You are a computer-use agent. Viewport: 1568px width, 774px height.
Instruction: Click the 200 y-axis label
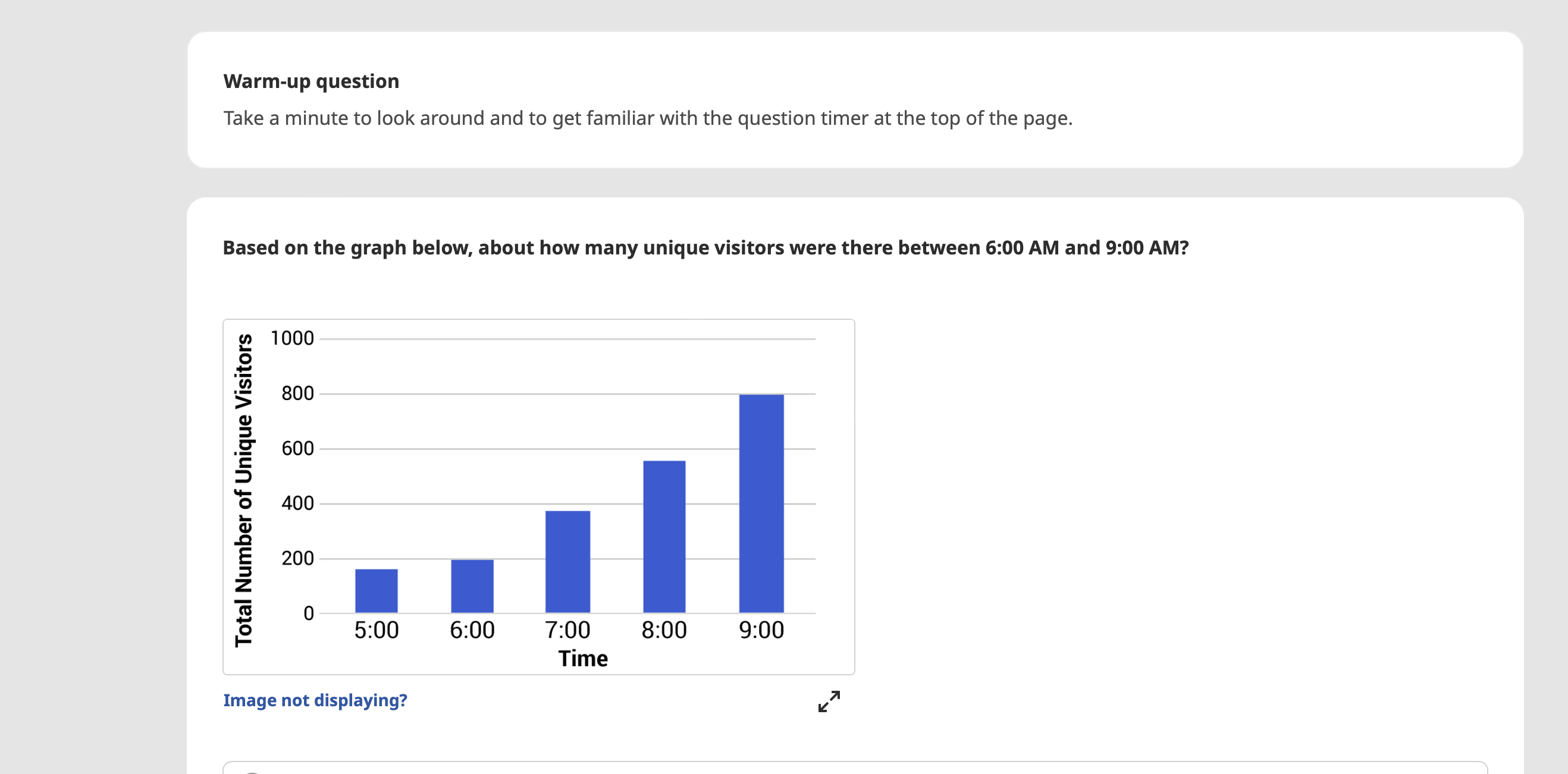click(x=297, y=558)
